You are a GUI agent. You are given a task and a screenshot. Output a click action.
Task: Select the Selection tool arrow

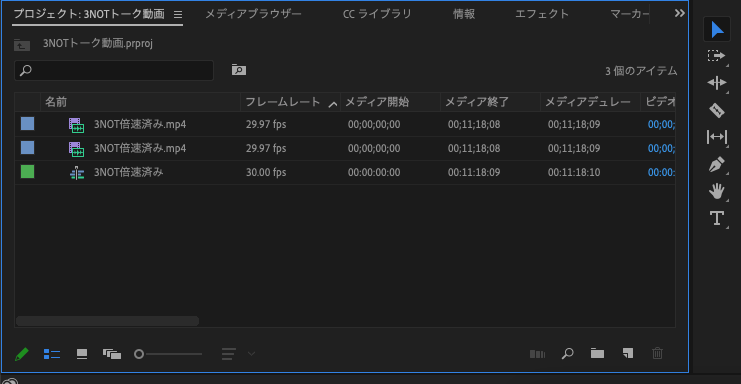pyautogui.click(x=717, y=29)
